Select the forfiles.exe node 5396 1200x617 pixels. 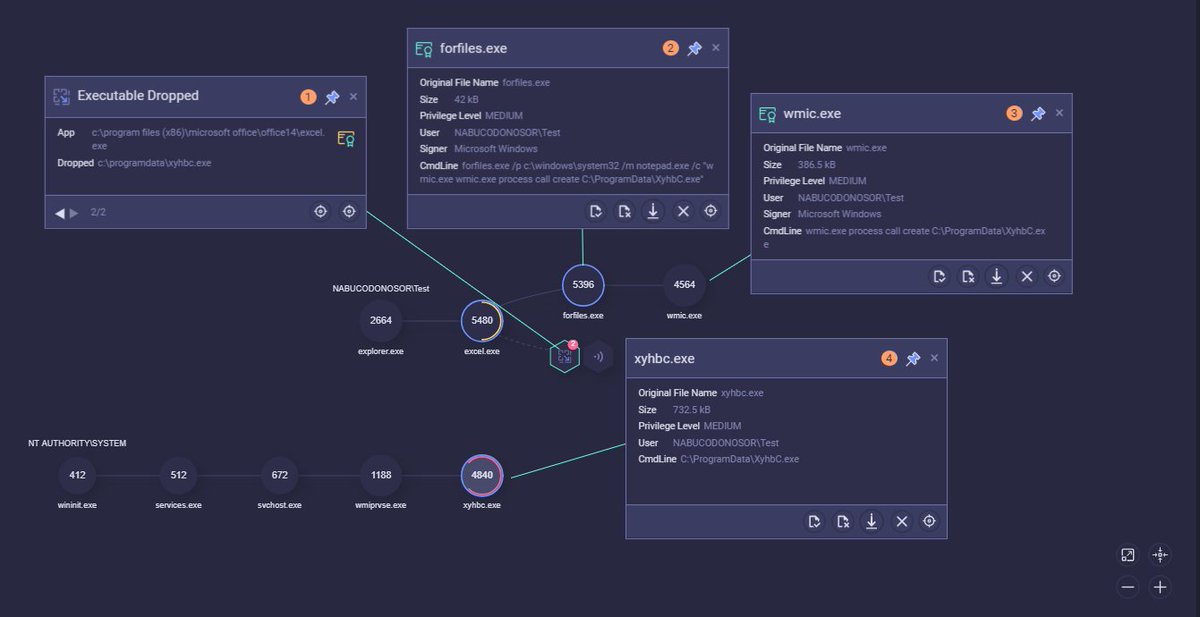(583, 285)
